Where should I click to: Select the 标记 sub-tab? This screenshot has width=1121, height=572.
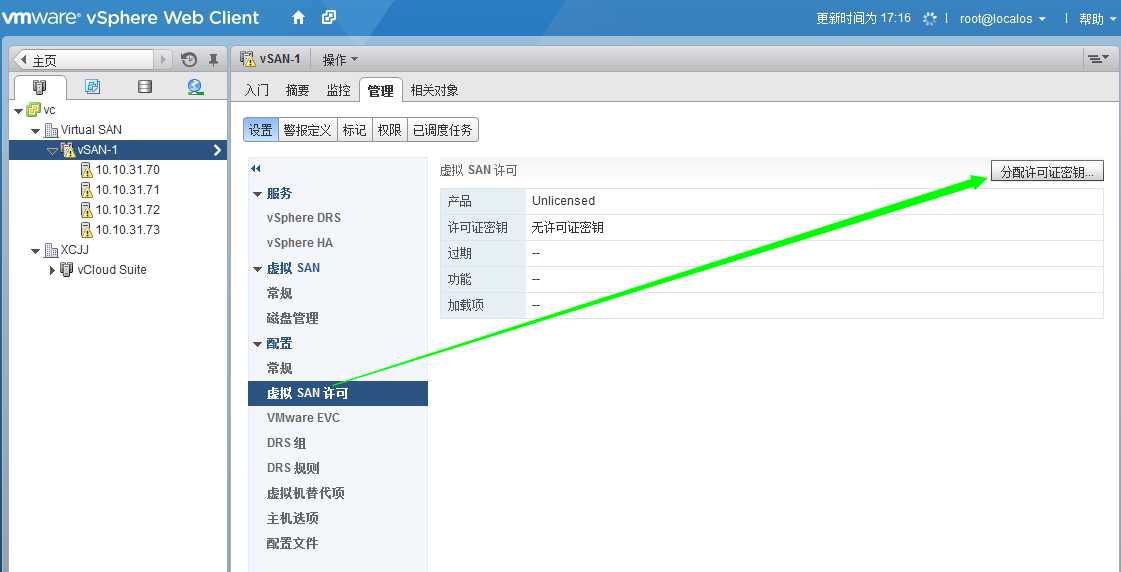click(x=355, y=130)
